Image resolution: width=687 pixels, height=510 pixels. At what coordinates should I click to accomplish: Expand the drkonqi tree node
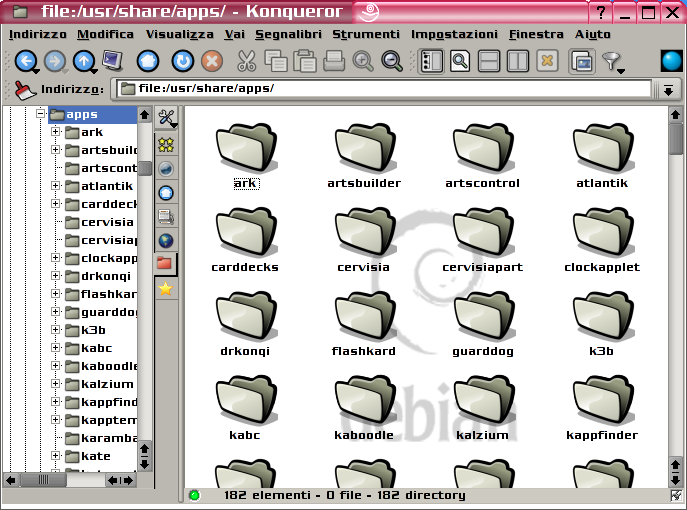tap(56, 276)
